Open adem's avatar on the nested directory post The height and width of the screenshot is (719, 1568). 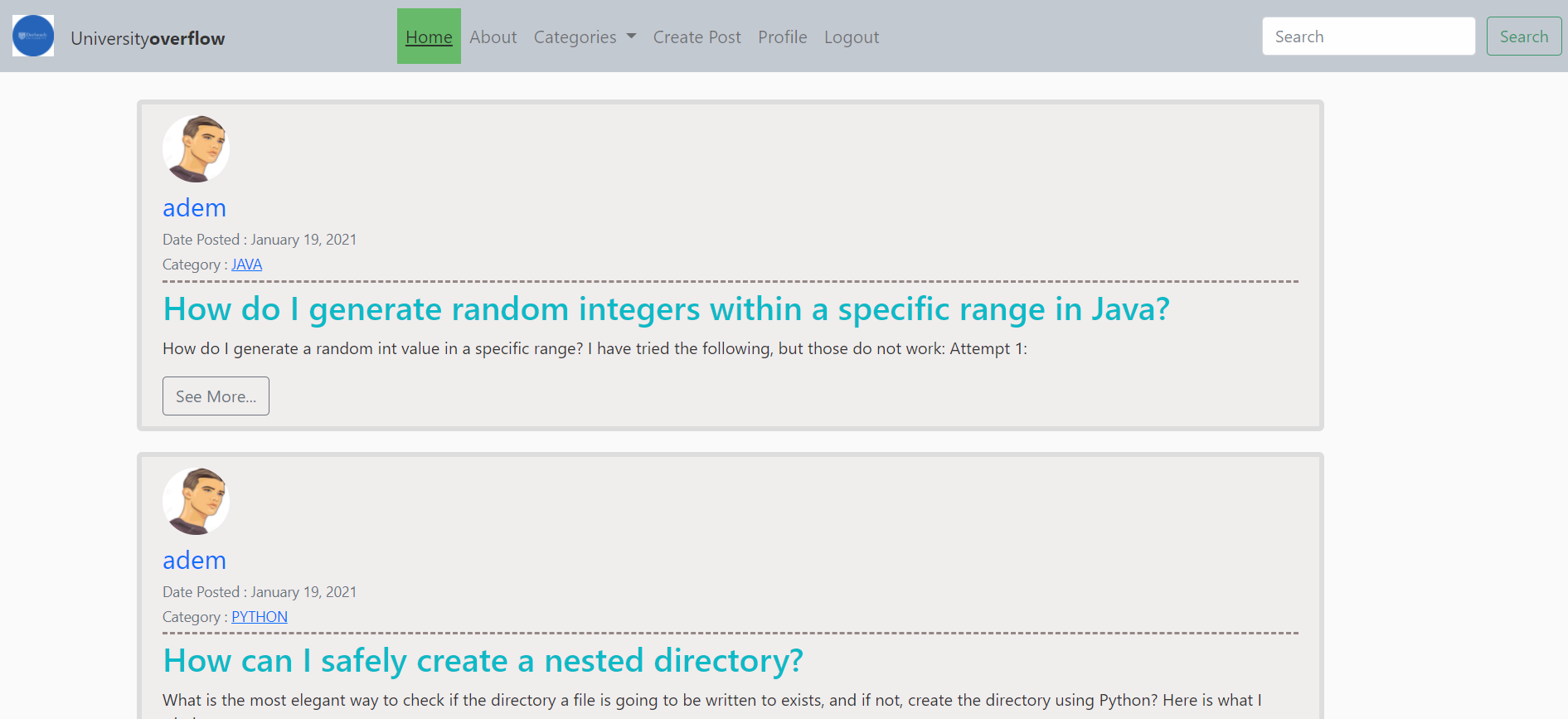coord(196,501)
